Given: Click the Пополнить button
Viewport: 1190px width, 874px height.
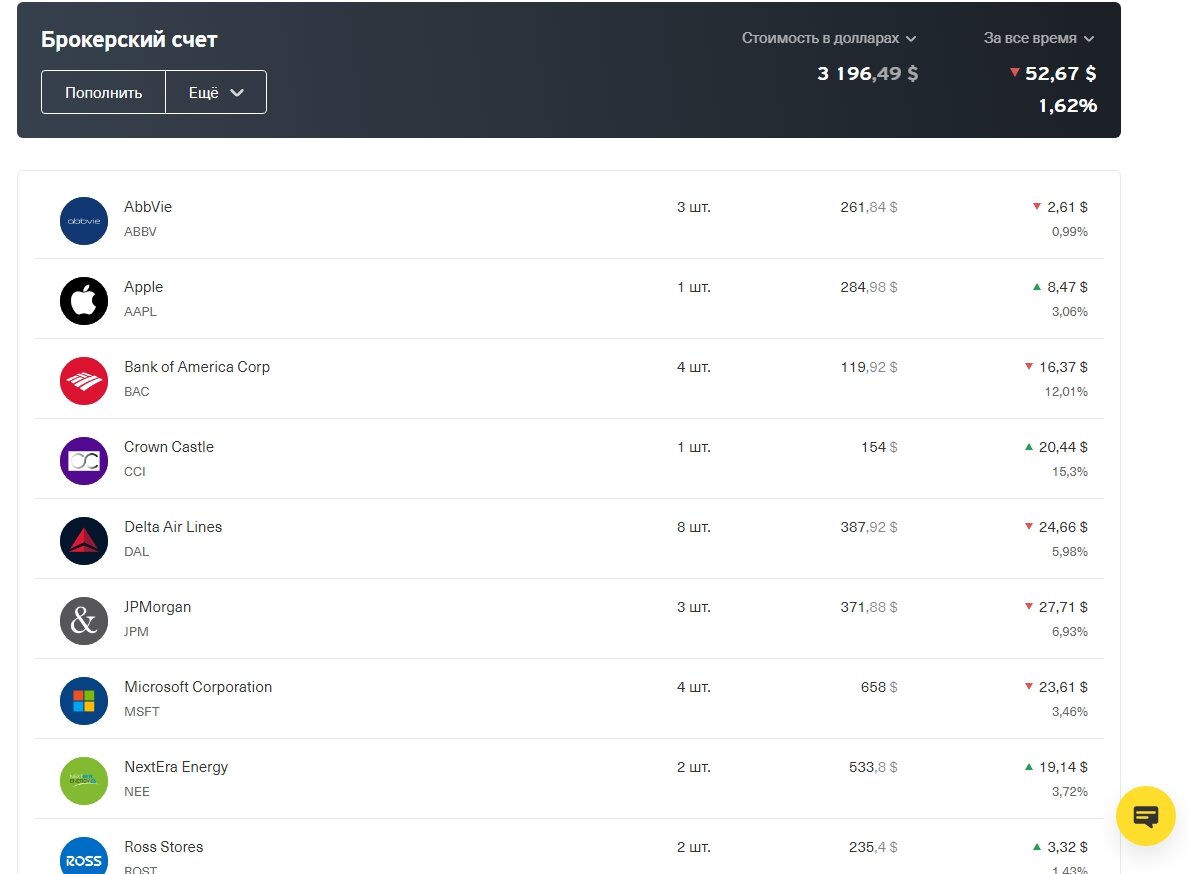Looking at the screenshot, I should (103, 93).
